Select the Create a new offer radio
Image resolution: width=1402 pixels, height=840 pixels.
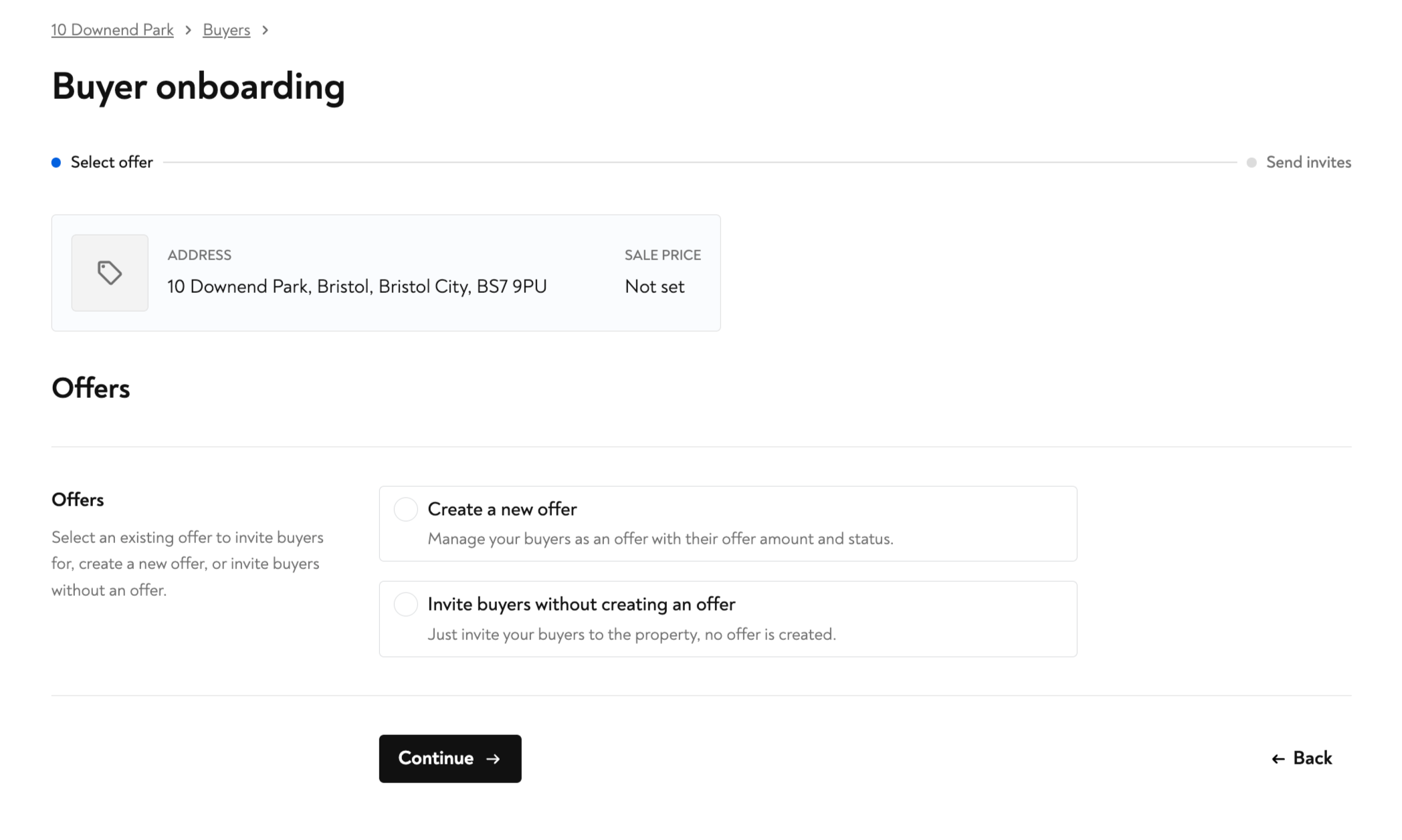click(405, 510)
